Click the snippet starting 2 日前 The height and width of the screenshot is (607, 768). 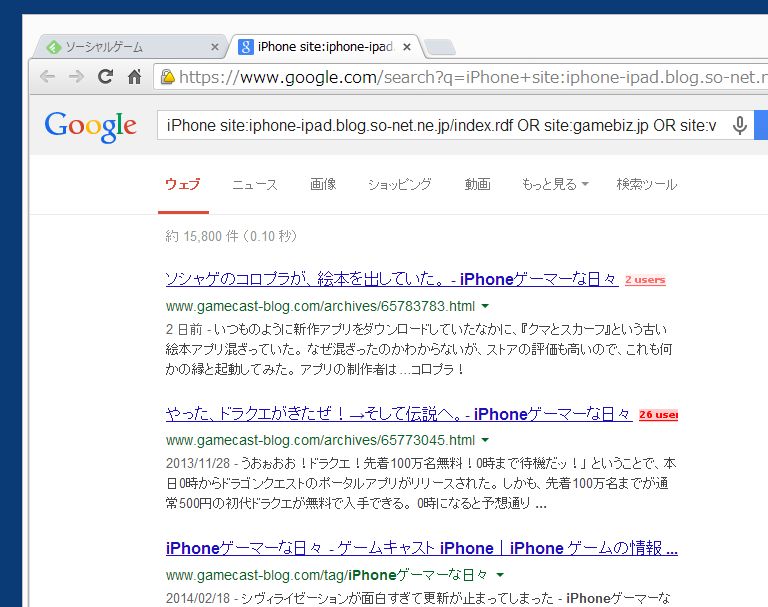[419, 349]
